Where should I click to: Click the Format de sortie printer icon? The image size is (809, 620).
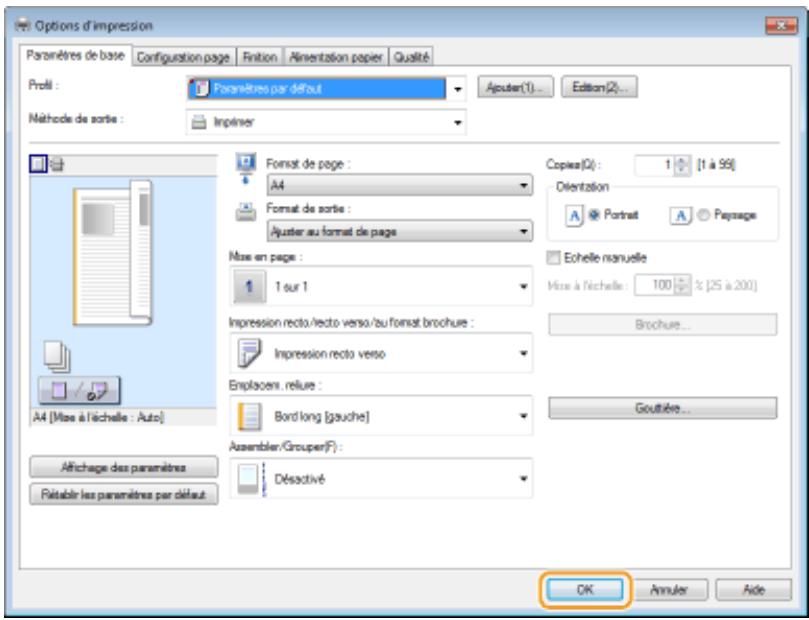(x=246, y=212)
